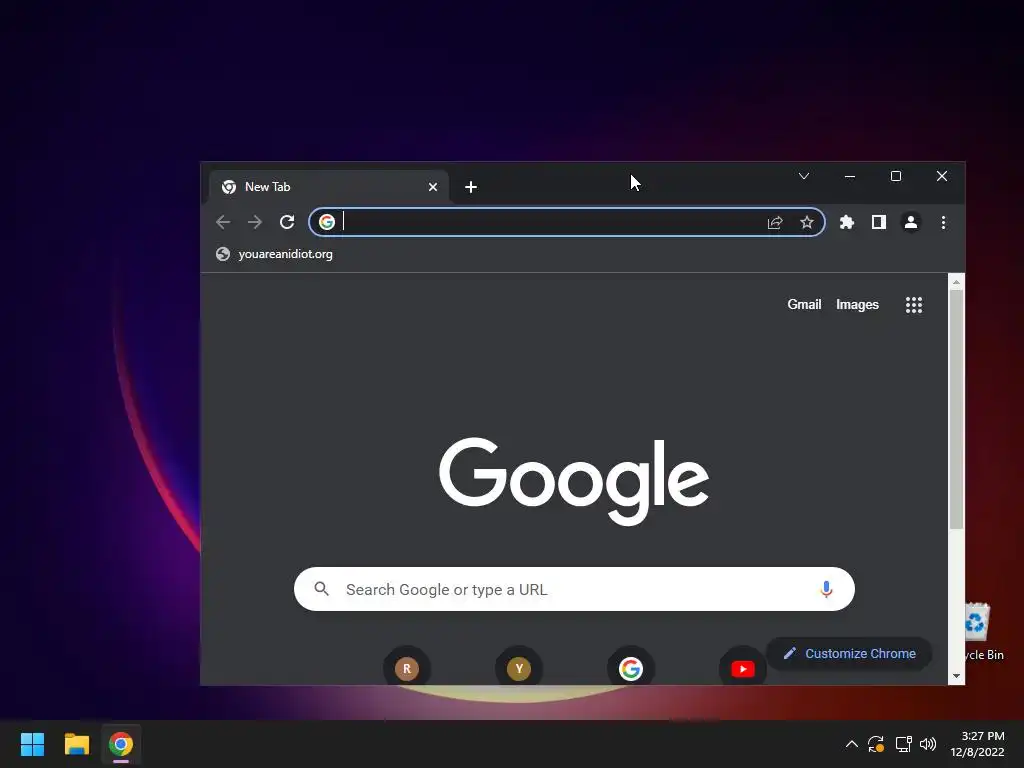
Task: Open the Google apps grid
Action: tap(914, 305)
